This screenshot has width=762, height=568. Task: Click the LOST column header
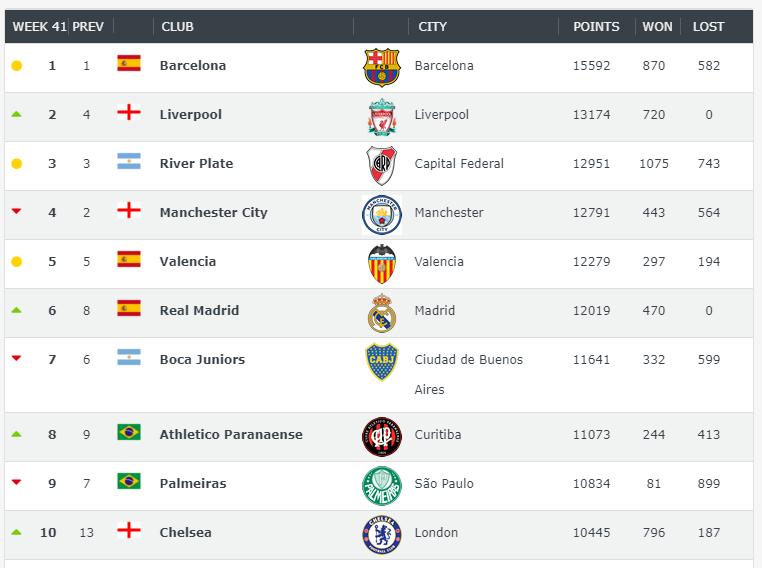click(x=708, y=27)
